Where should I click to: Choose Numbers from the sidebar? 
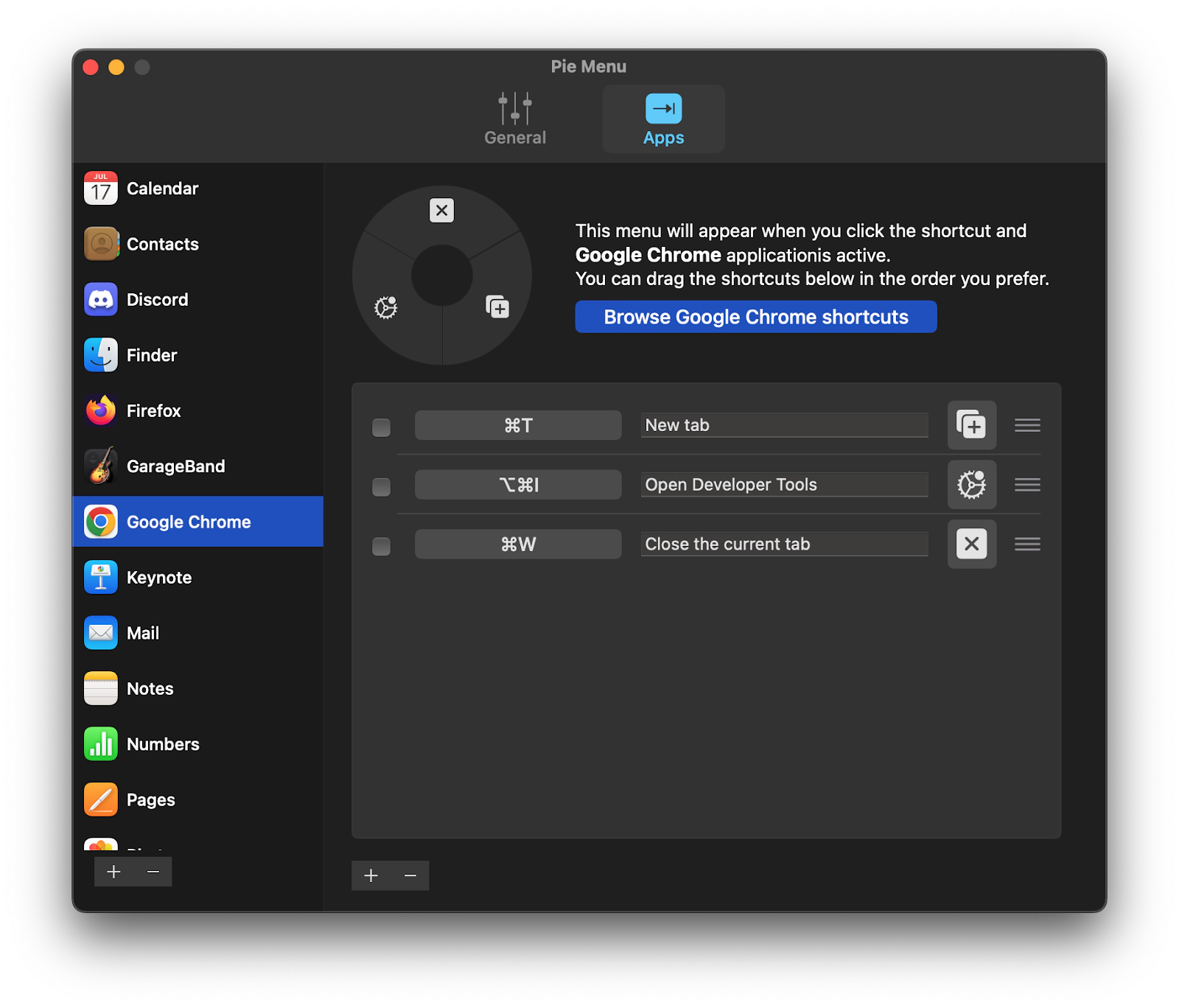[x=197, y=744]
